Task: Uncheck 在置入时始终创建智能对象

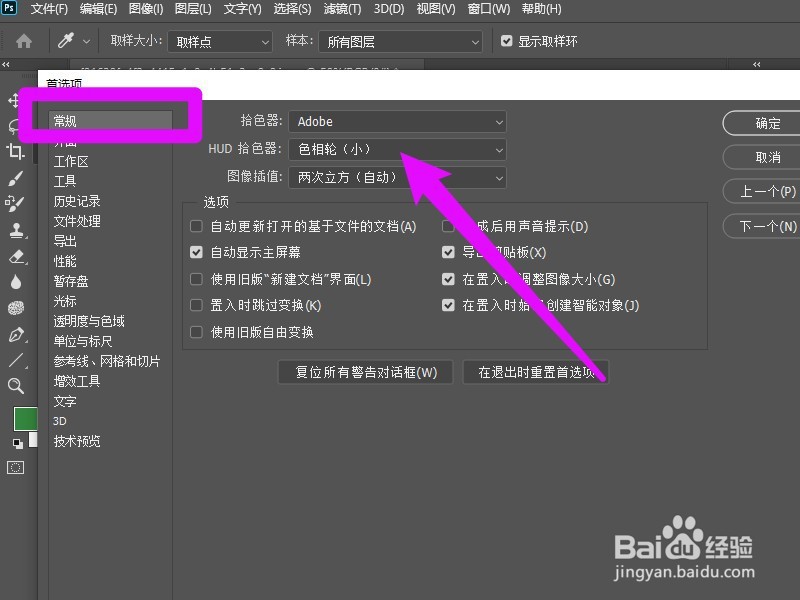Action: [448, 305]
